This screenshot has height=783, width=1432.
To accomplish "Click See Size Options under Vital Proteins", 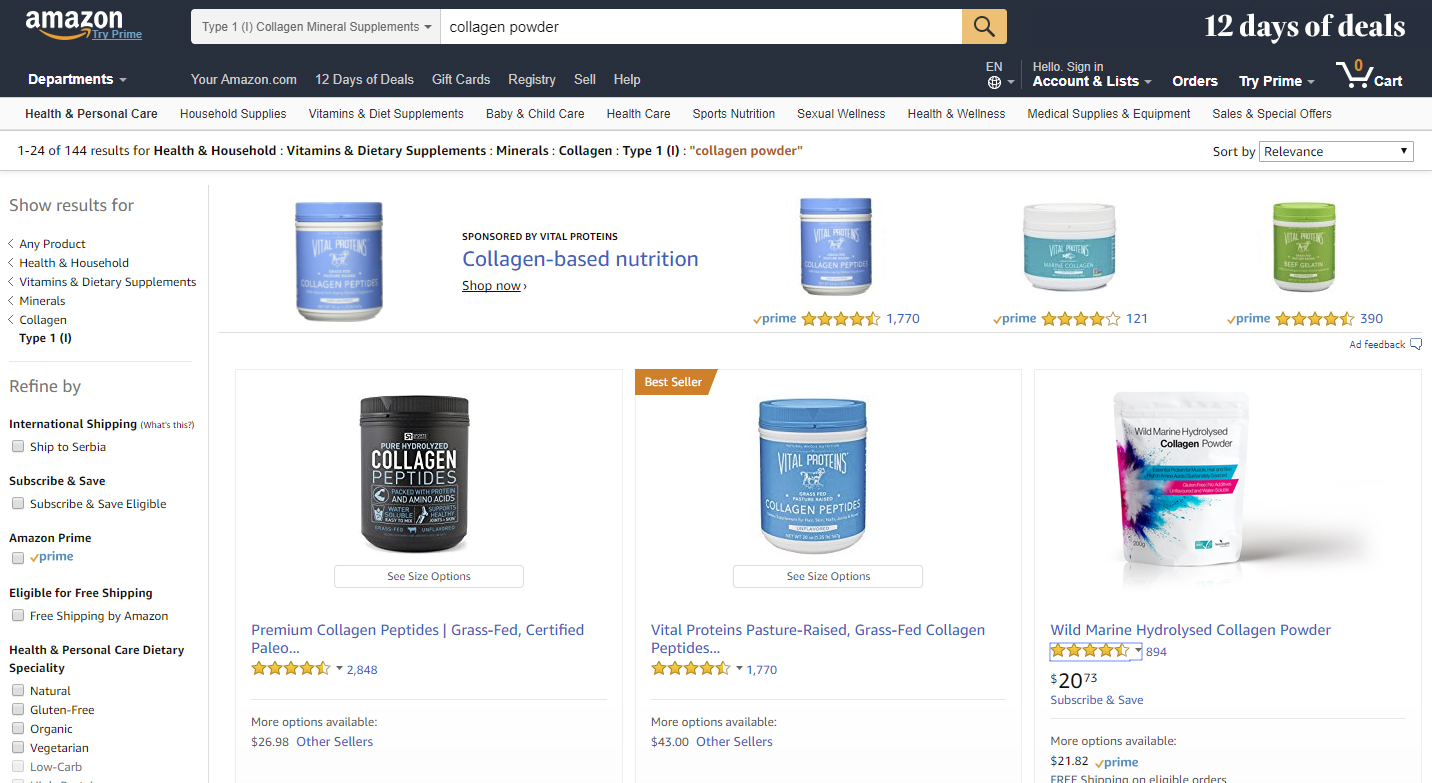I will tap(828, 577).
